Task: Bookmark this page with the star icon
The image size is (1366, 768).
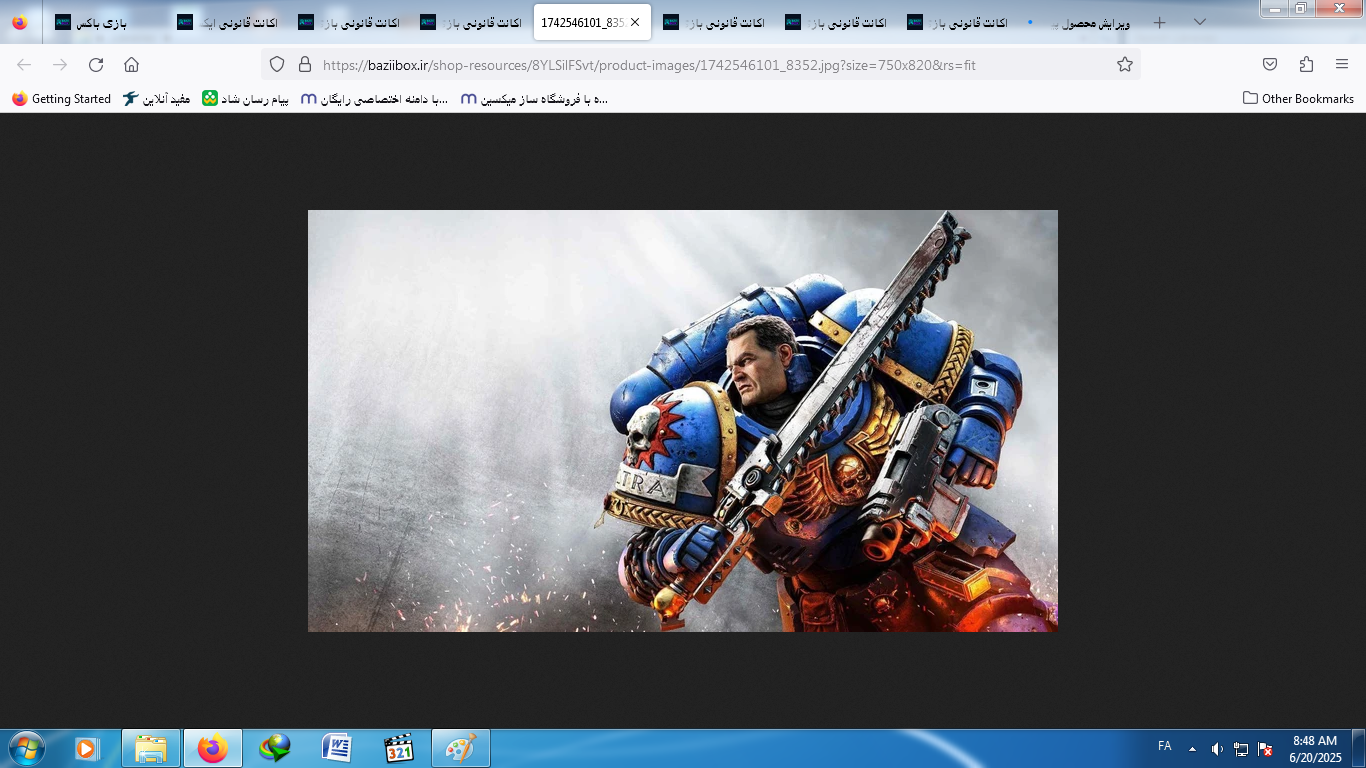Action: point(1125,65)
